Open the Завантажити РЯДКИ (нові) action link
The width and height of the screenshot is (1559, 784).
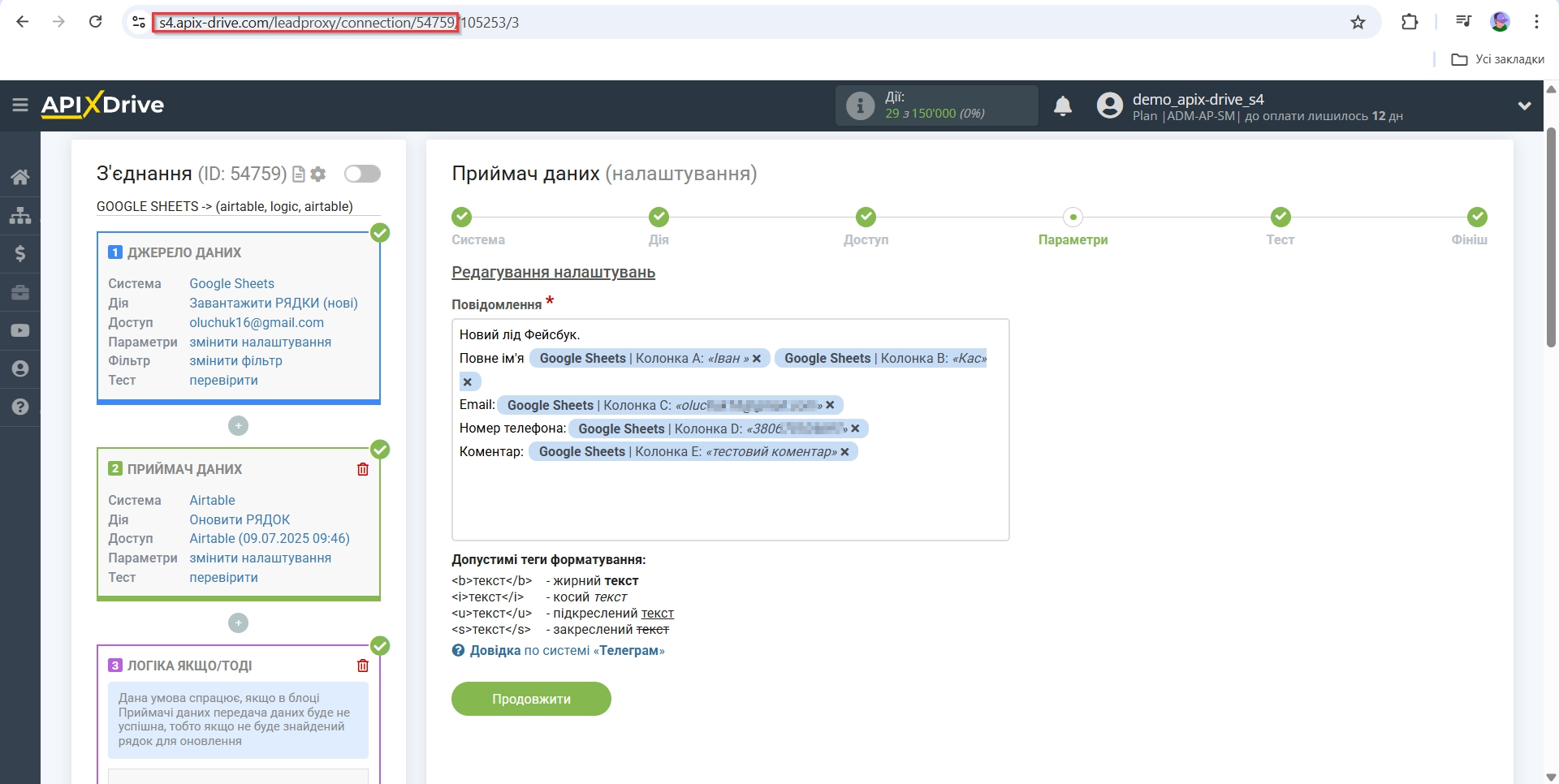(274, 303)
